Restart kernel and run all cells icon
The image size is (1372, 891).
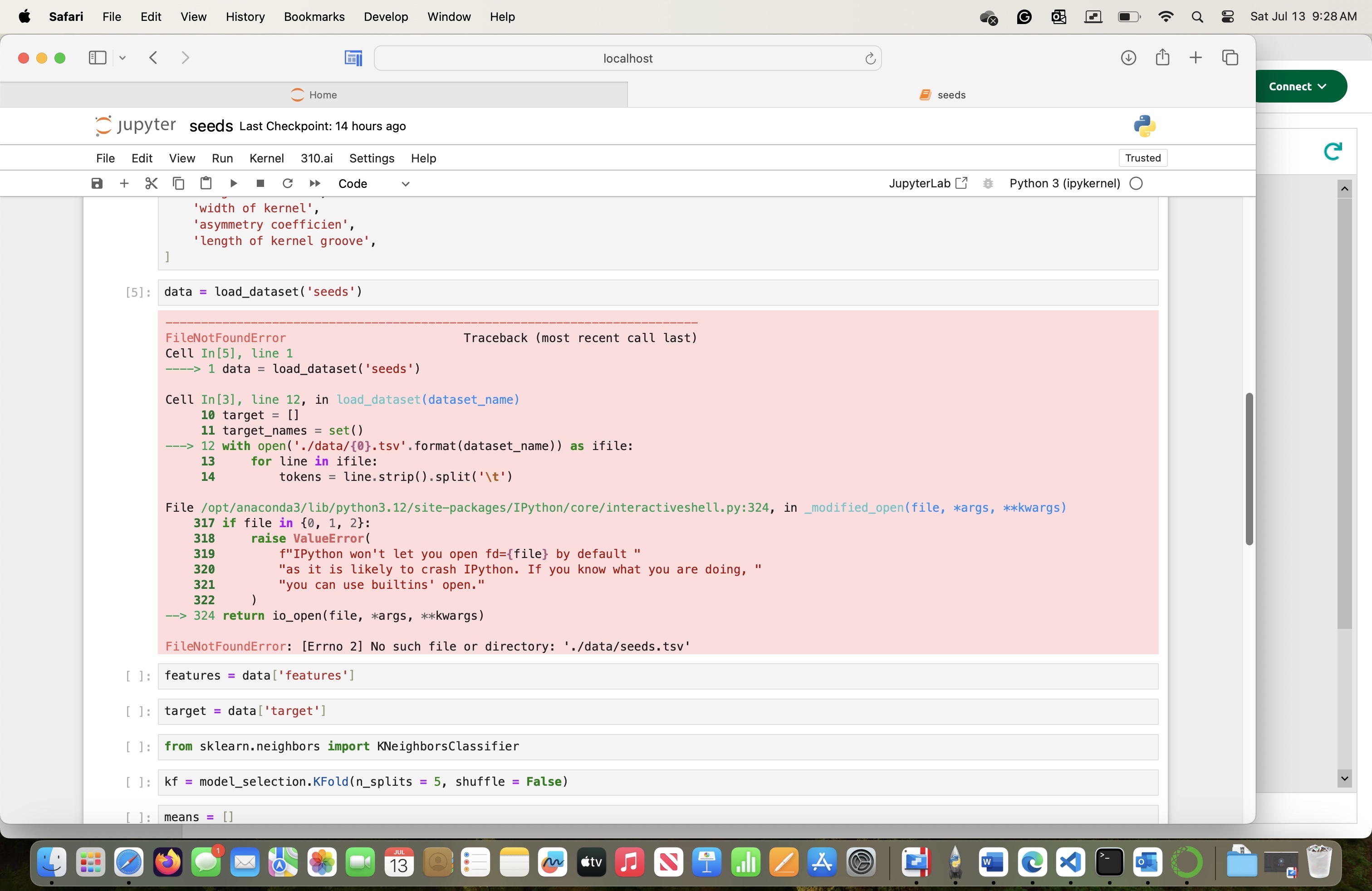click(315, 183)
